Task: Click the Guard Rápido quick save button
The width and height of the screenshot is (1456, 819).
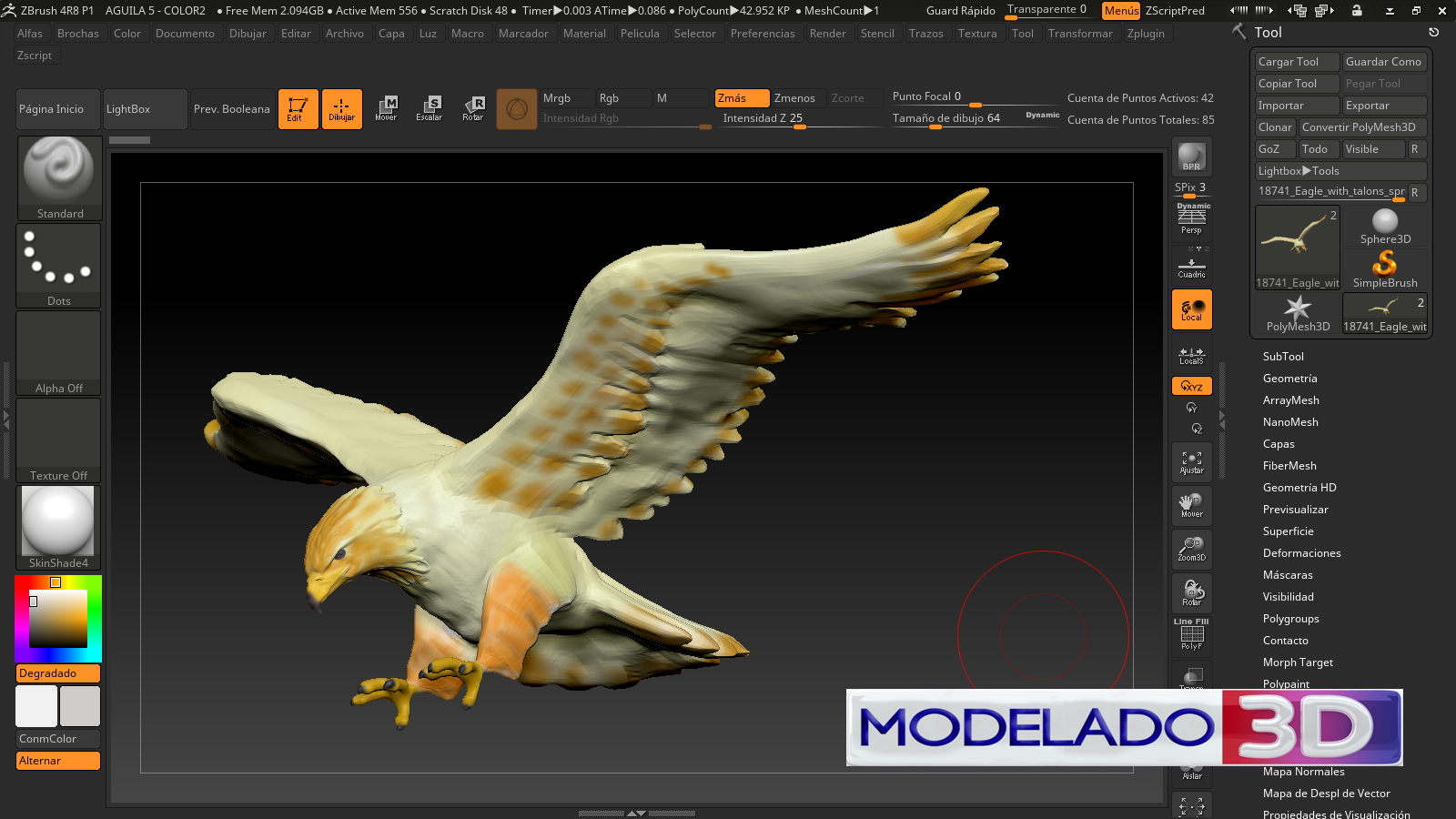Action: pos(961,11)
